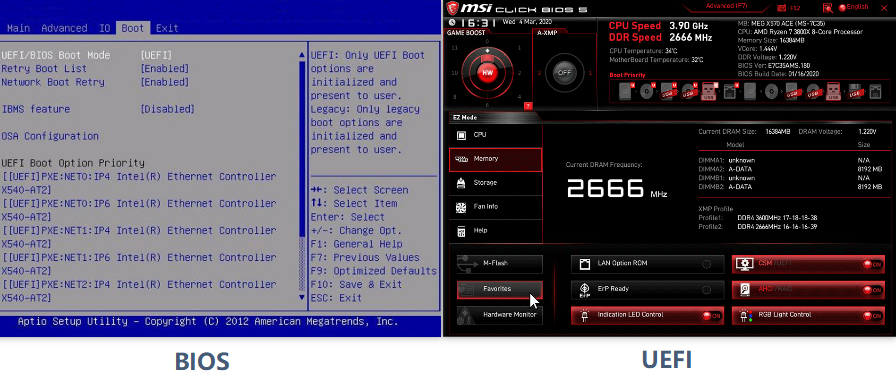Viewport: 896px width, 392px height.
Task: Turn off Indication LED Control
Action: pos(713,315)
